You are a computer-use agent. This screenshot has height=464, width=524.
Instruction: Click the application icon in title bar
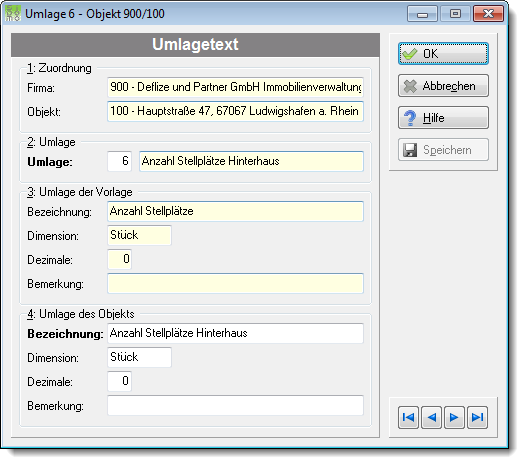click(x=13, y=14)
